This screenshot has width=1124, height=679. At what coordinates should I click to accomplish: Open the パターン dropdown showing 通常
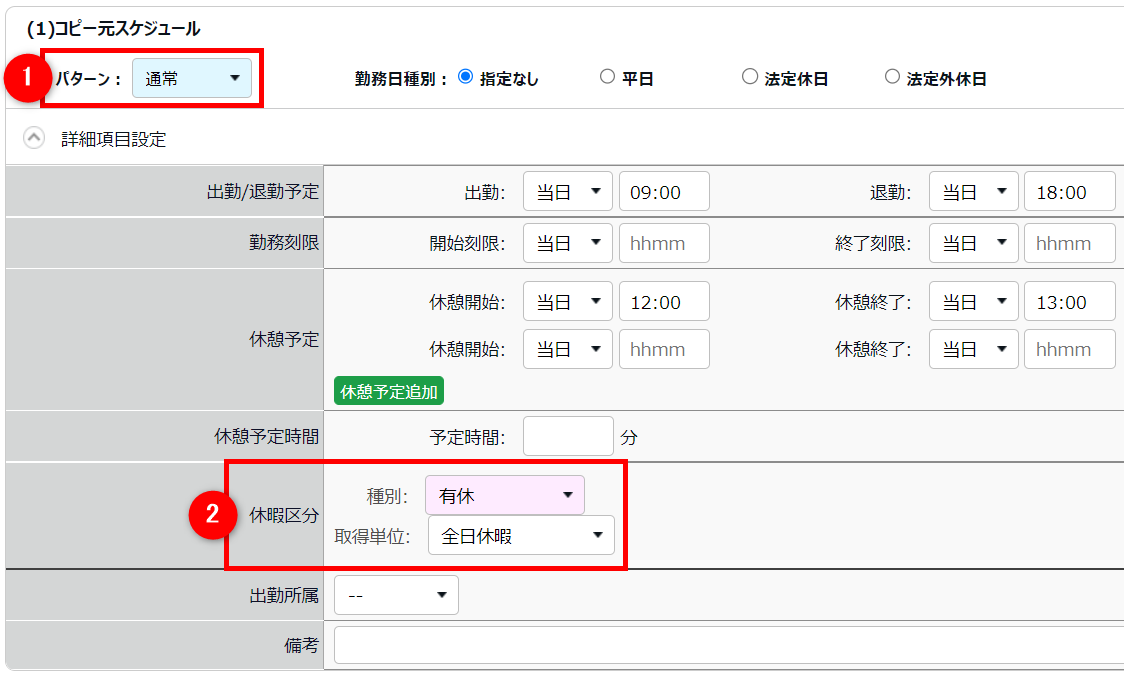click(192, 78)
